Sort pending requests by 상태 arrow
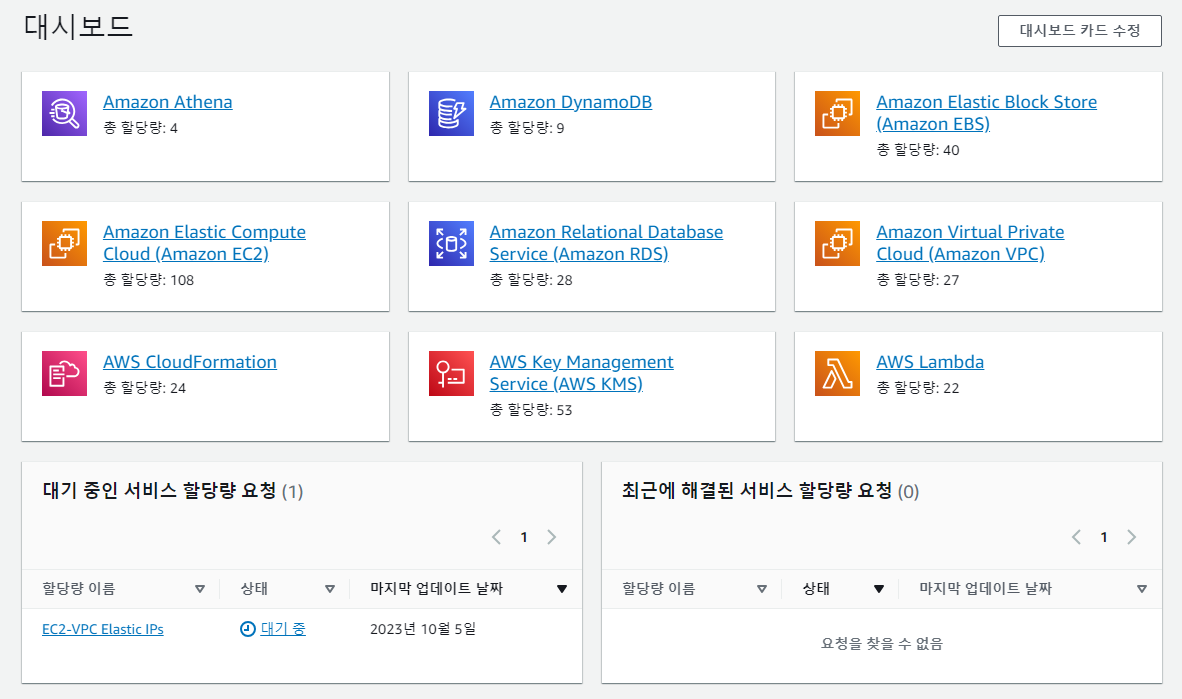Screen dimensions: 1182x699 click(329, 589)
